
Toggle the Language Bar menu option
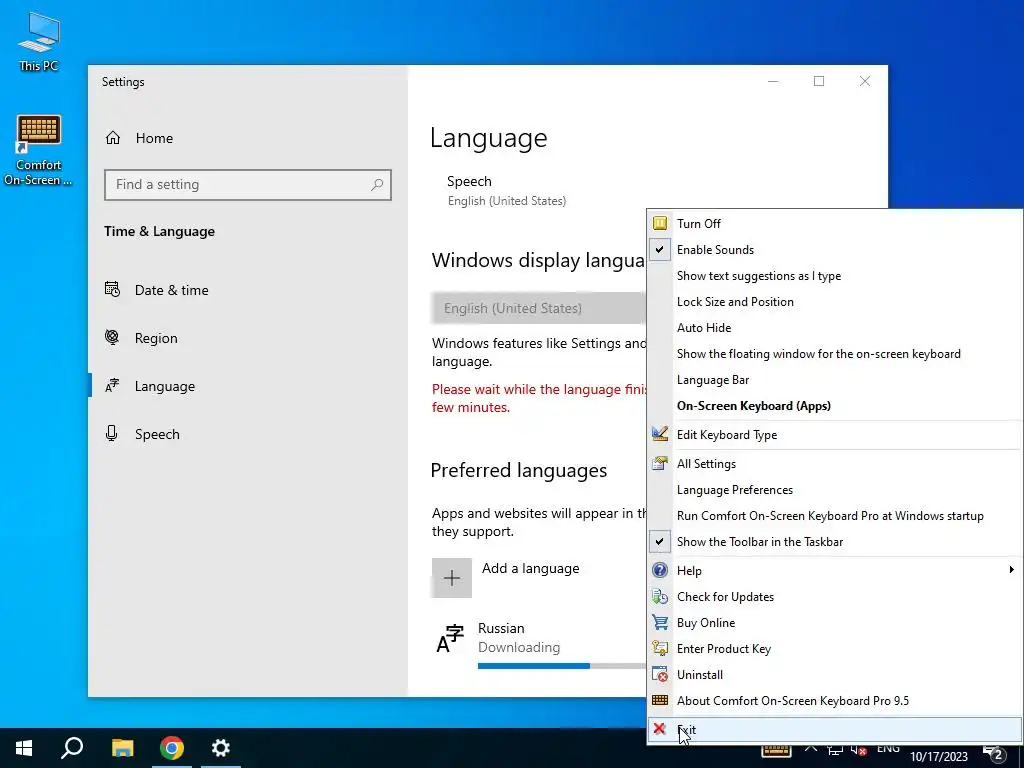pos(835,380)
